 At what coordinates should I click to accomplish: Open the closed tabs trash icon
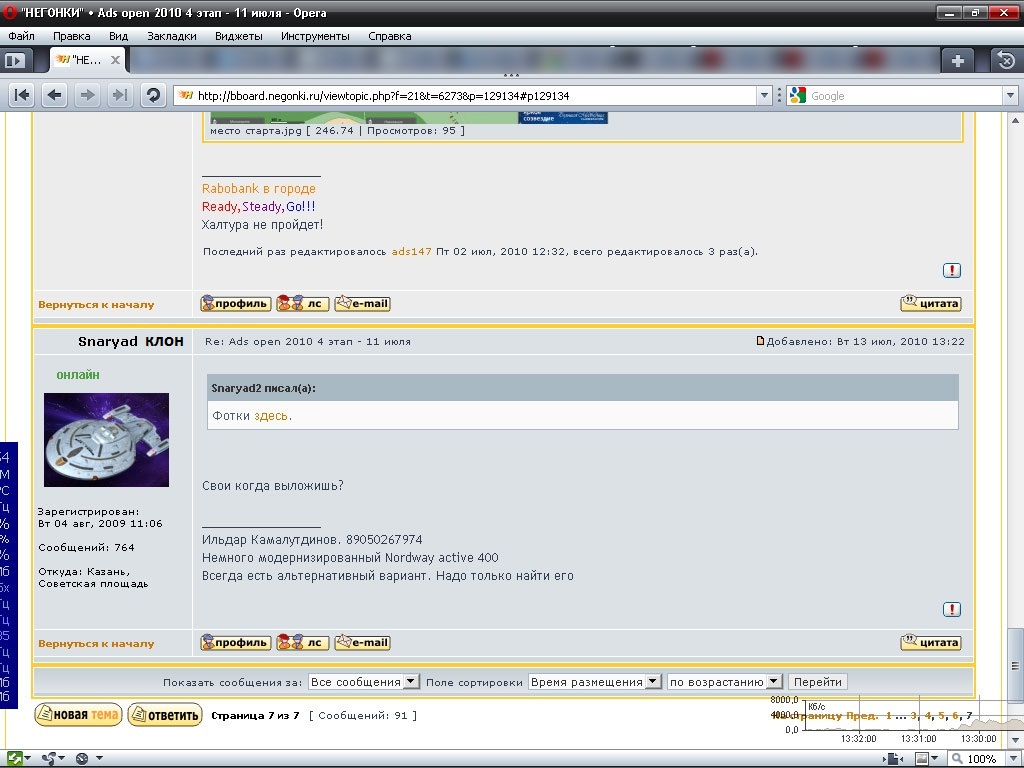pos(1005,60)
